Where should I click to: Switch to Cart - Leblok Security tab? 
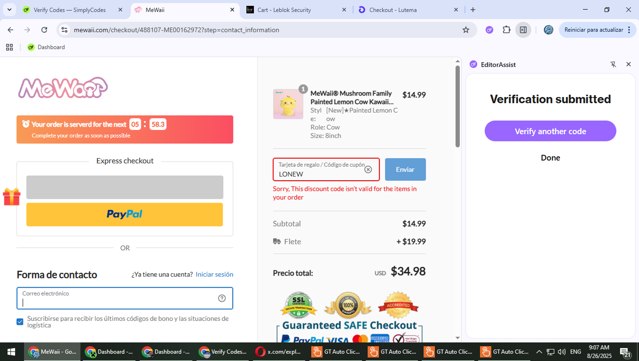[x=284, y=10]
